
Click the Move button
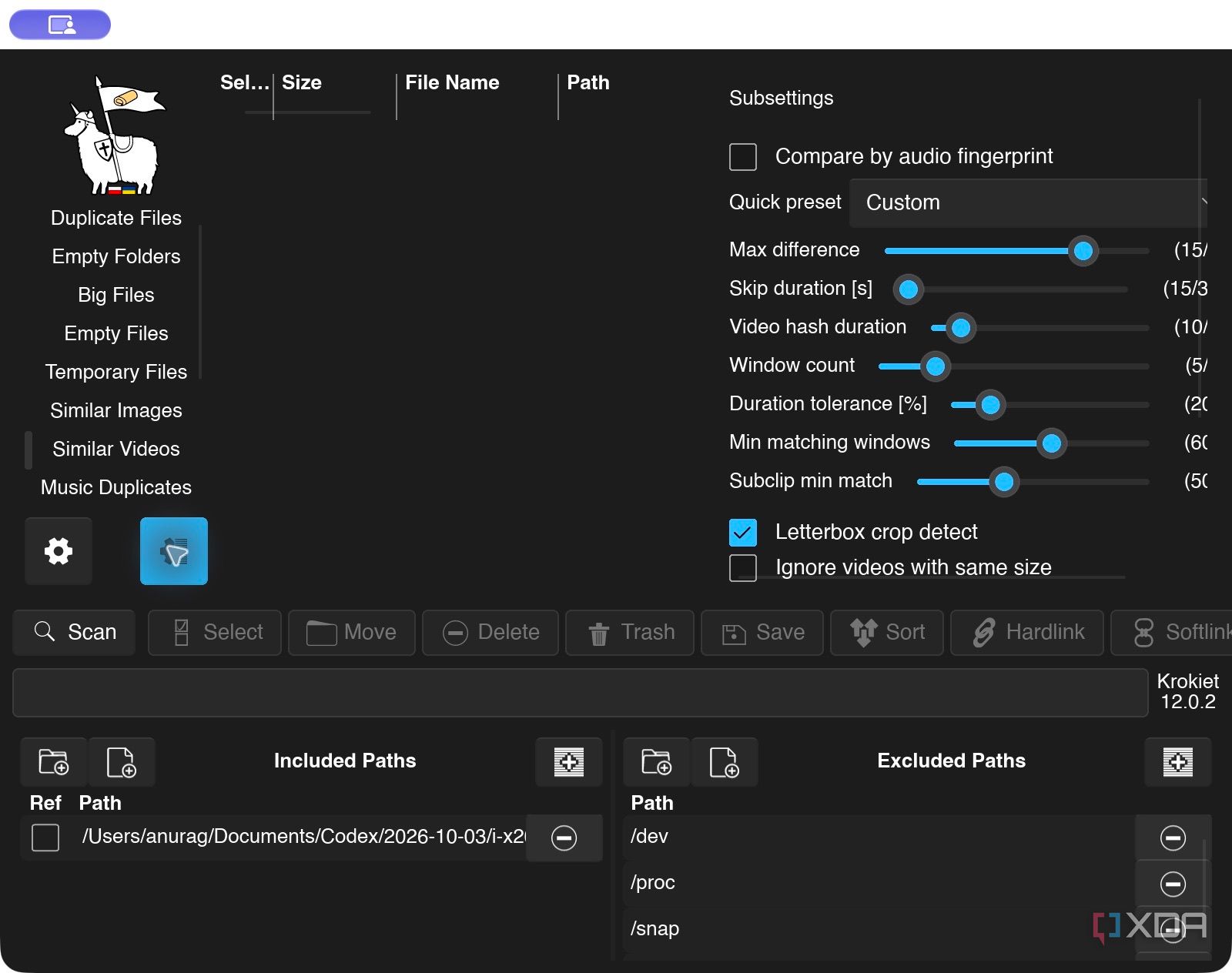coord(352,633)
